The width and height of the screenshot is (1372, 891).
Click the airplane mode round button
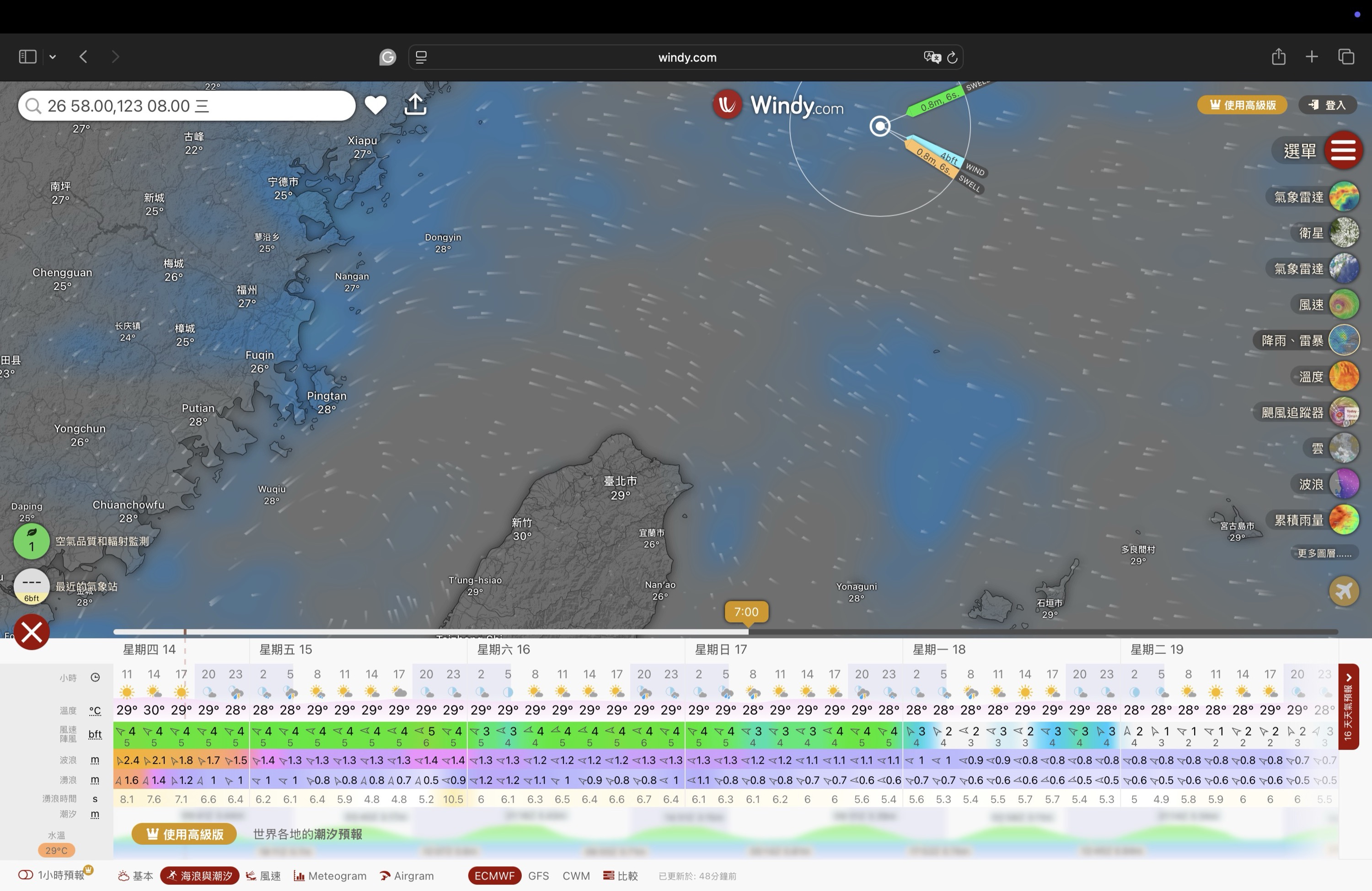[1344, 591]
